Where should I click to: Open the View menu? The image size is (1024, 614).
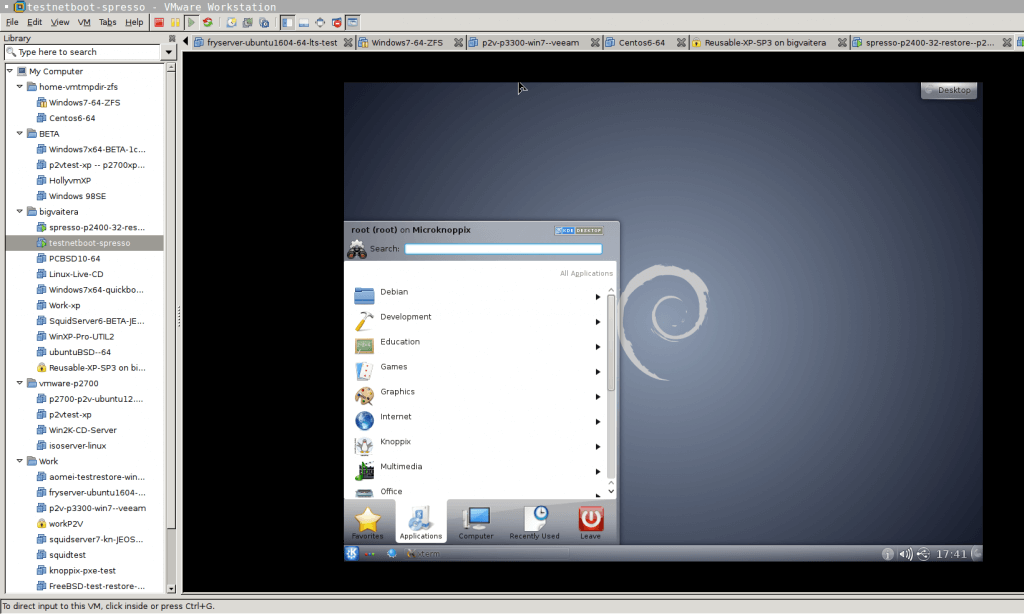(x=59, y=22)
